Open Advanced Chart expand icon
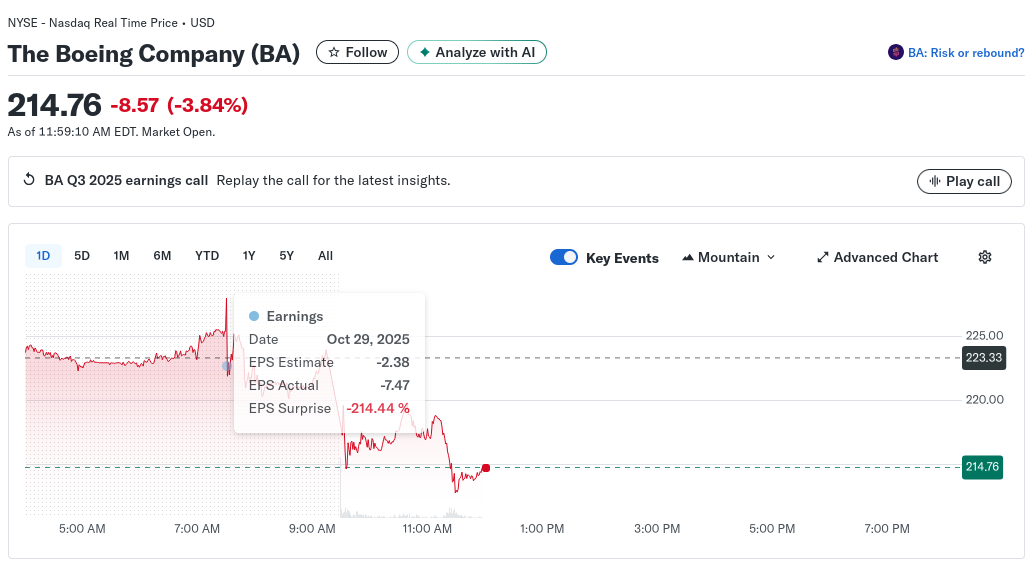Image resolution: width=1027 pixels, height=561 pixels. tap(823, 258)
